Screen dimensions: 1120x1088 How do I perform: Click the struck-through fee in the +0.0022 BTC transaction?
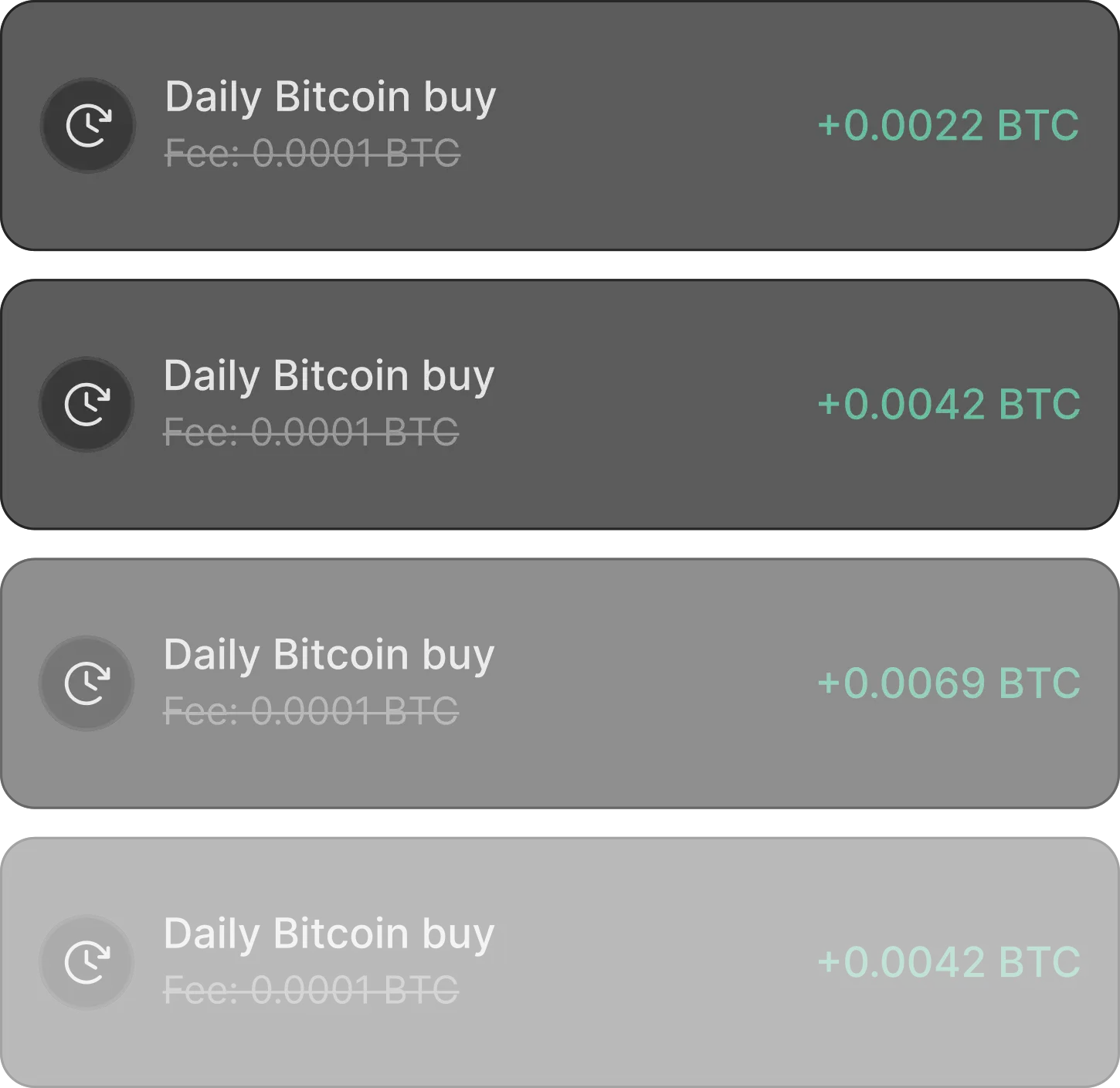pyautogui.click(x=312, y=153)
